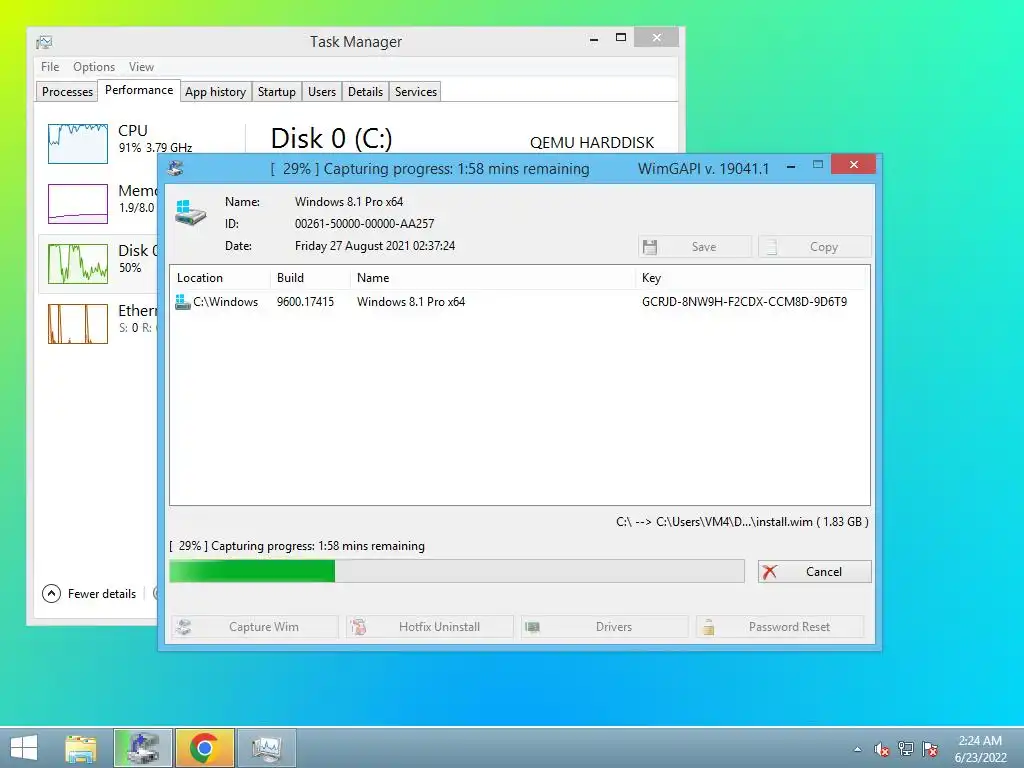Switch to App history tab
The image size is (1024, 768).
(x=216, y=91)
